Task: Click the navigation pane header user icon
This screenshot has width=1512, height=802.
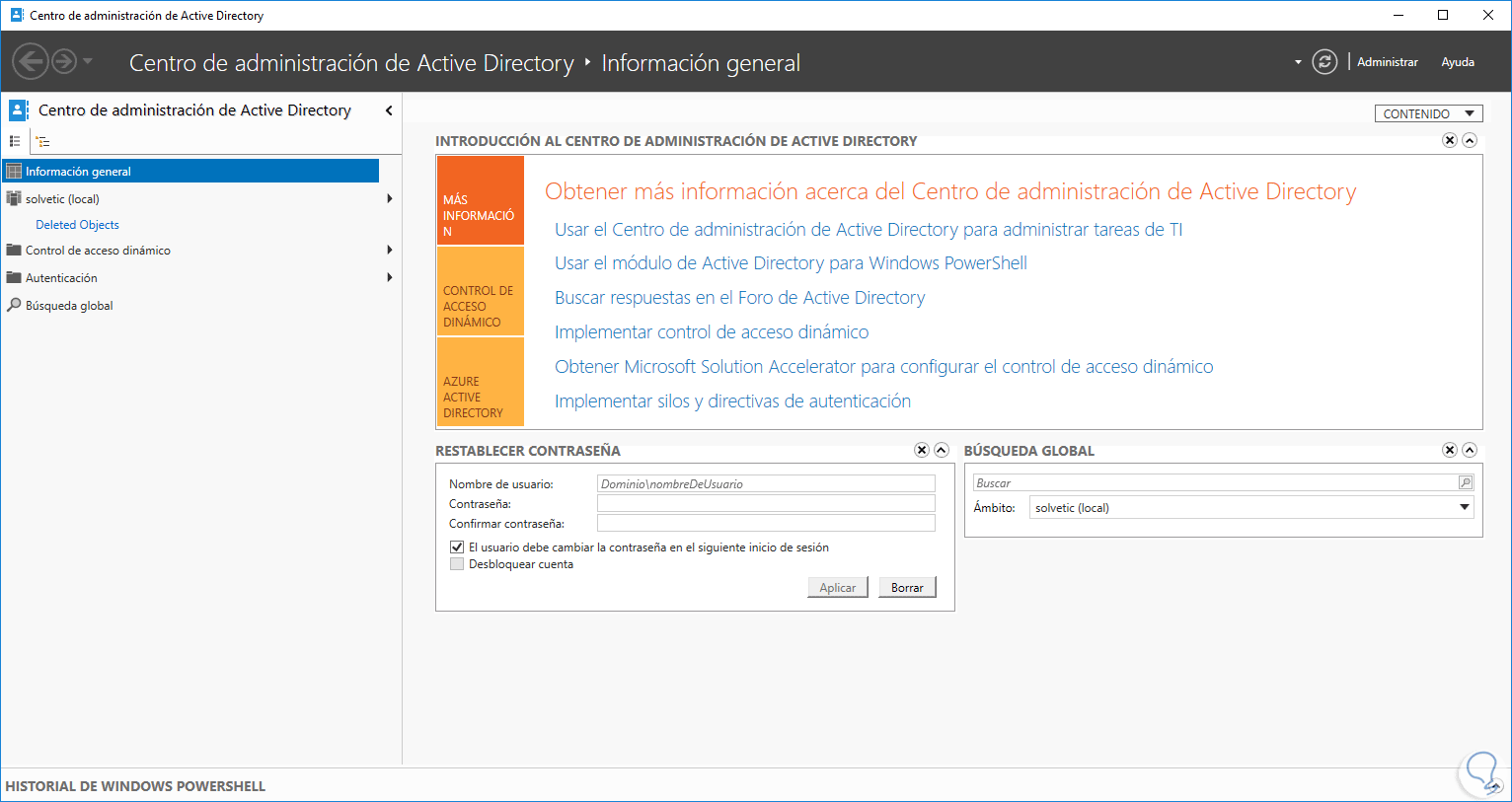Action: tap(18, 109)
